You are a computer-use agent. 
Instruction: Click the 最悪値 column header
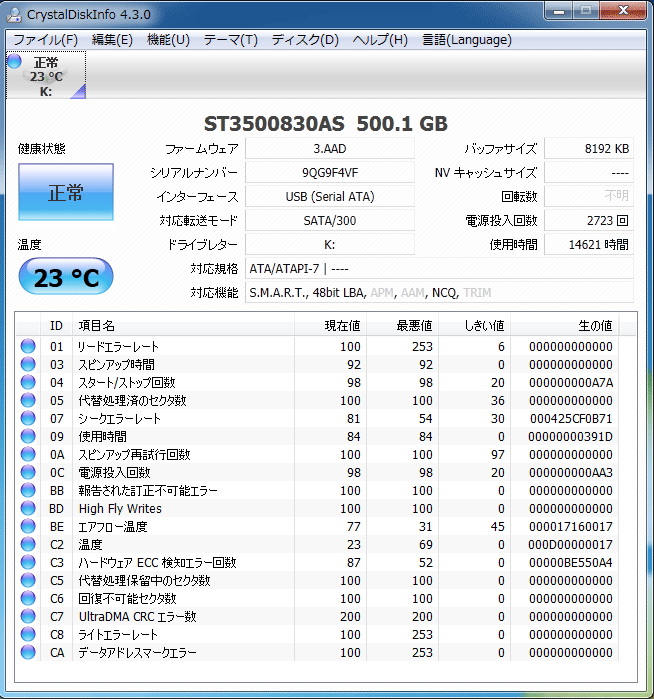403,325
